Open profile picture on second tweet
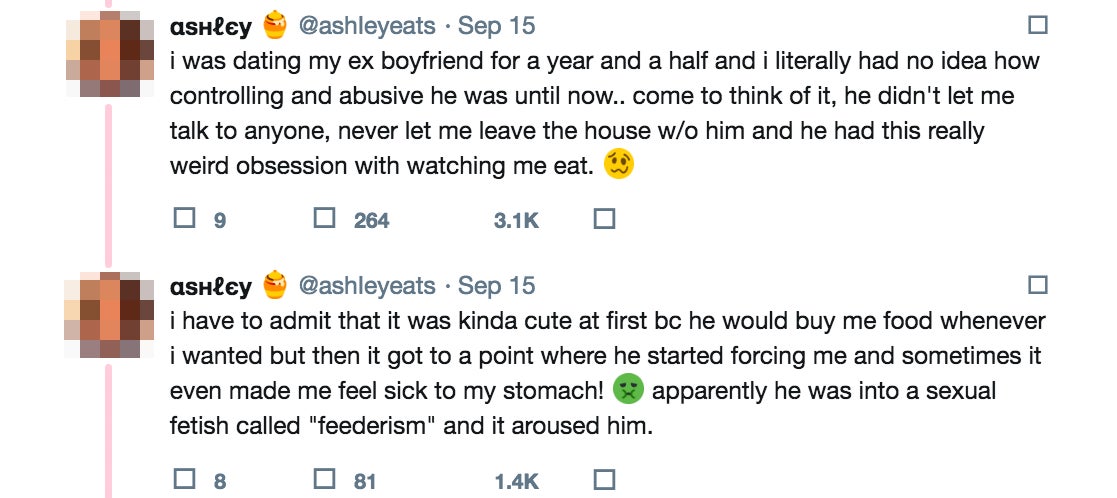 tap(109, 315)
